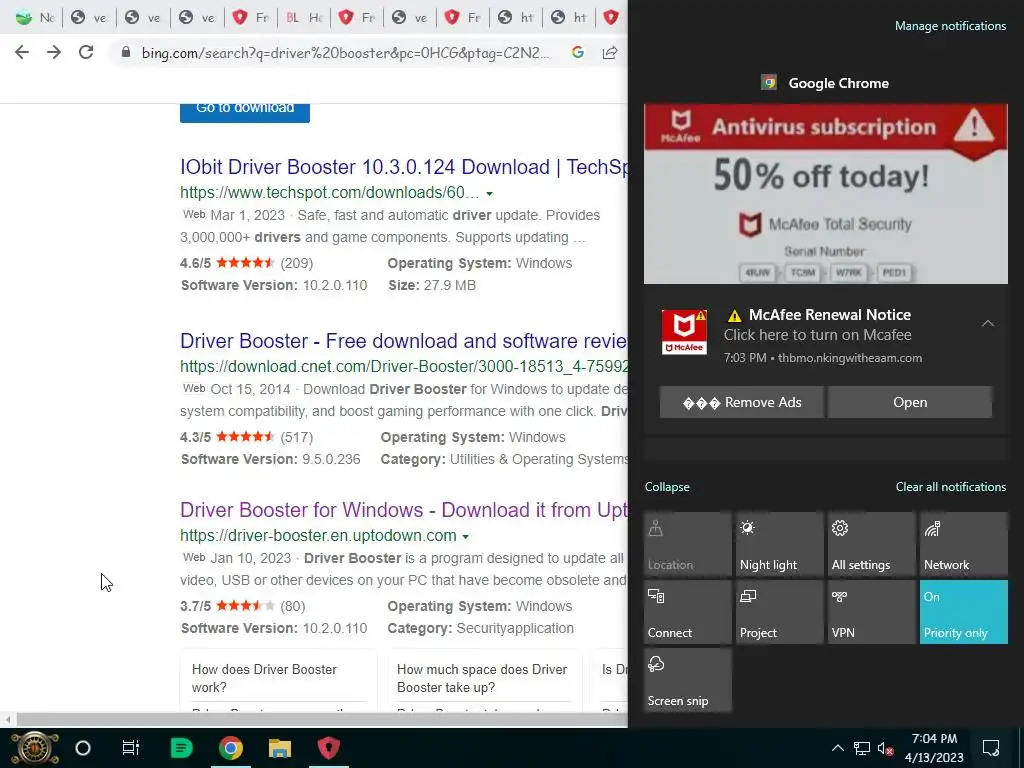This screenshot has width=1024, height=768.
Task: Select the address bar URL field
Action: click(345, 53)
